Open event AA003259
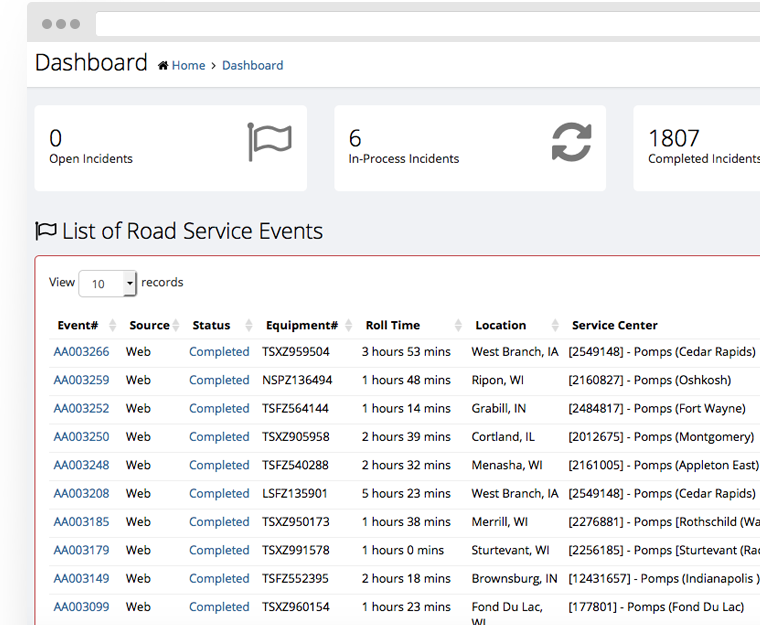 [x=81, y=380]
